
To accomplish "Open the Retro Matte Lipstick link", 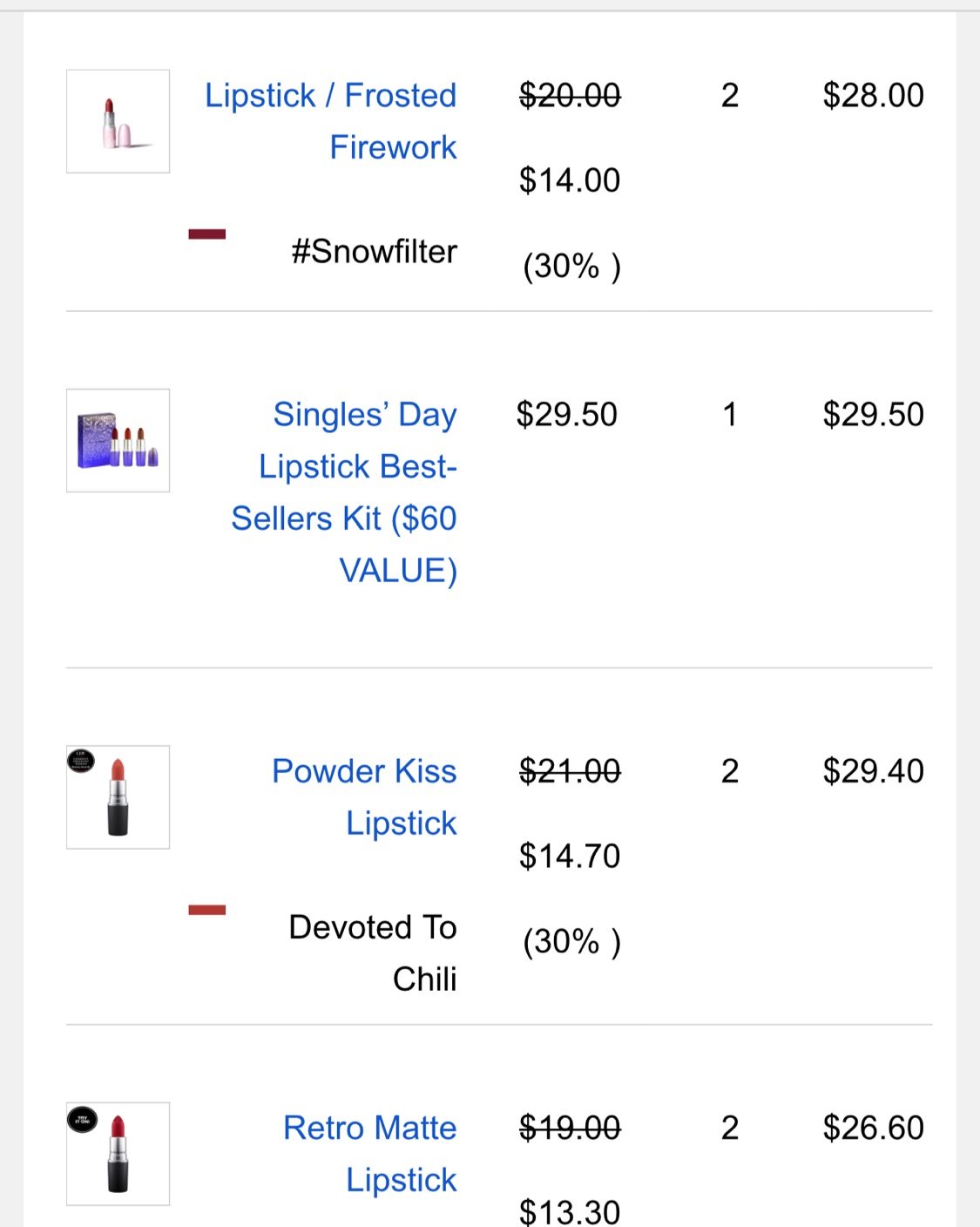I will pyautogui.click(x=370, y=1154).
